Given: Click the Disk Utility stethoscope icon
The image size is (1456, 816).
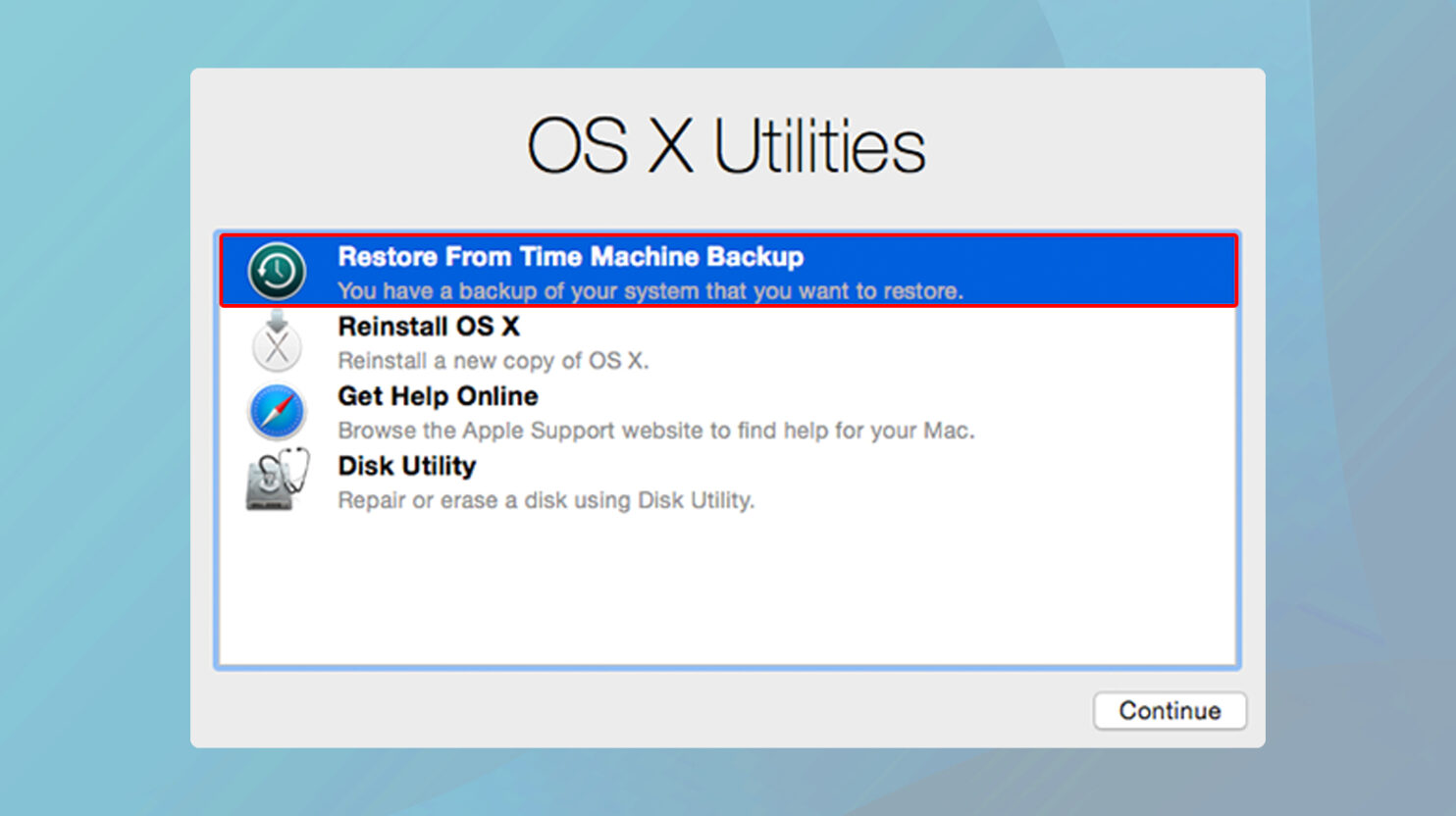Looking at the screenshot, I should point(277,481).
